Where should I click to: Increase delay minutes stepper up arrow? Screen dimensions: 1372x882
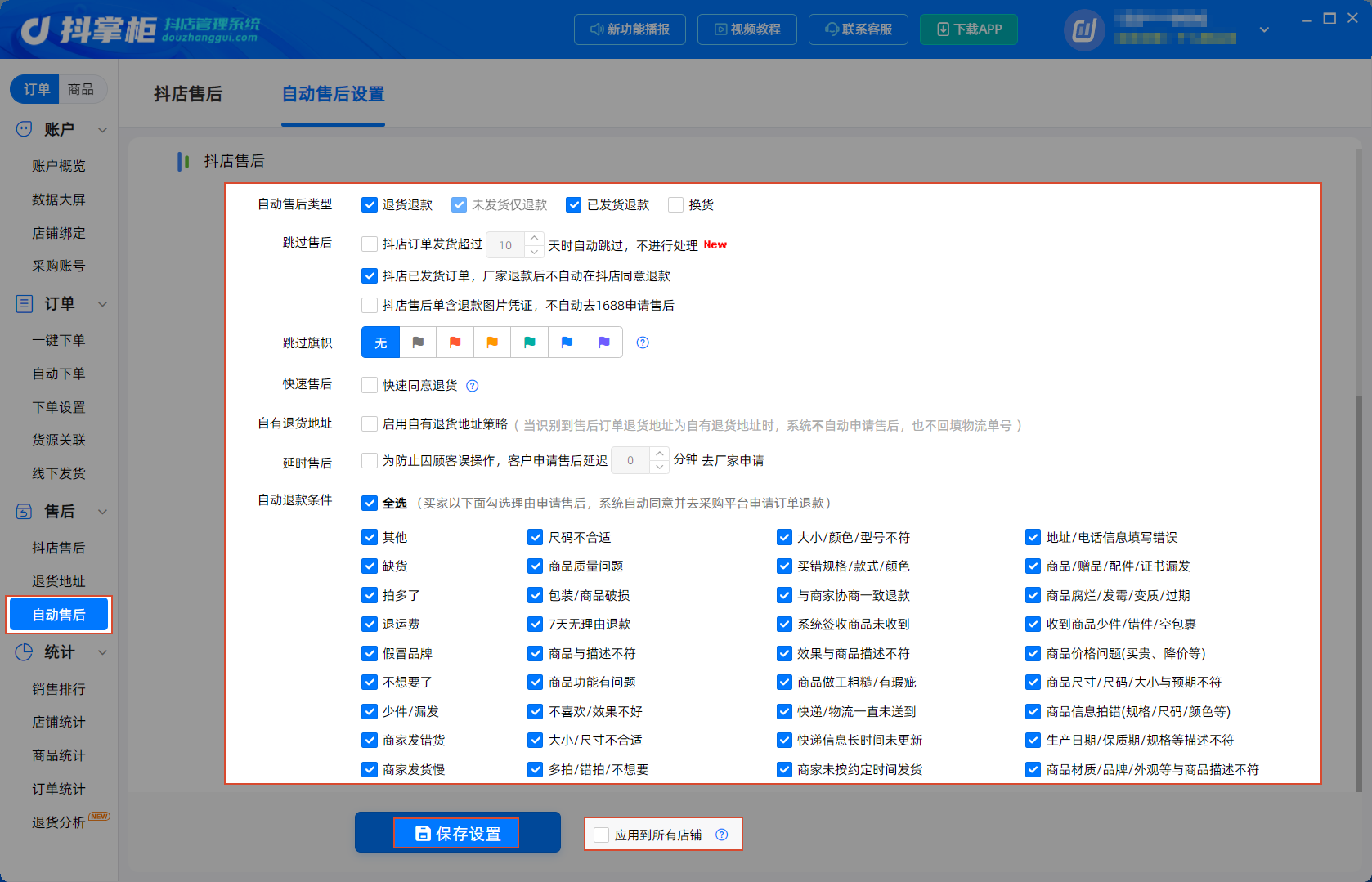pyautogui.click(x=660, y=454)
